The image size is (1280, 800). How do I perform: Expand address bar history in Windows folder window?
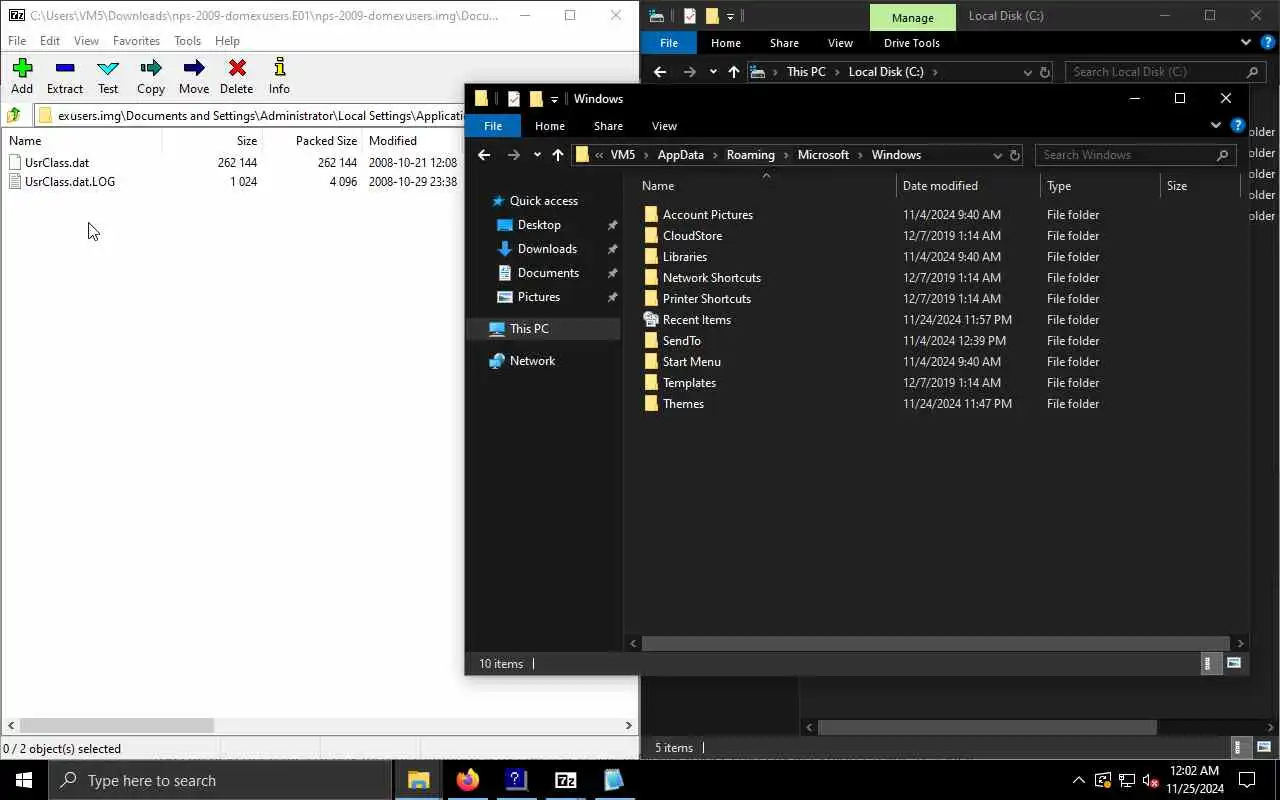point(997,155)
